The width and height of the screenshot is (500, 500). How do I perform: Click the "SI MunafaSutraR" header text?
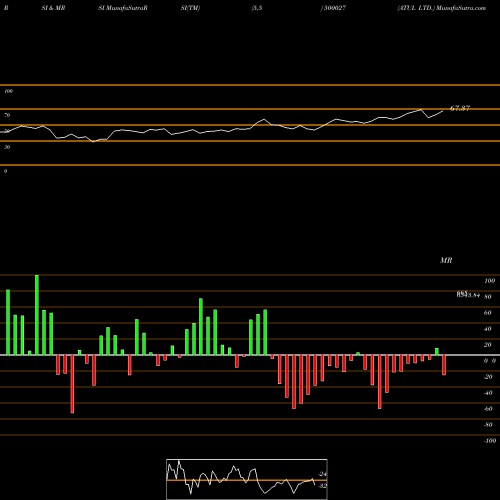123,8
